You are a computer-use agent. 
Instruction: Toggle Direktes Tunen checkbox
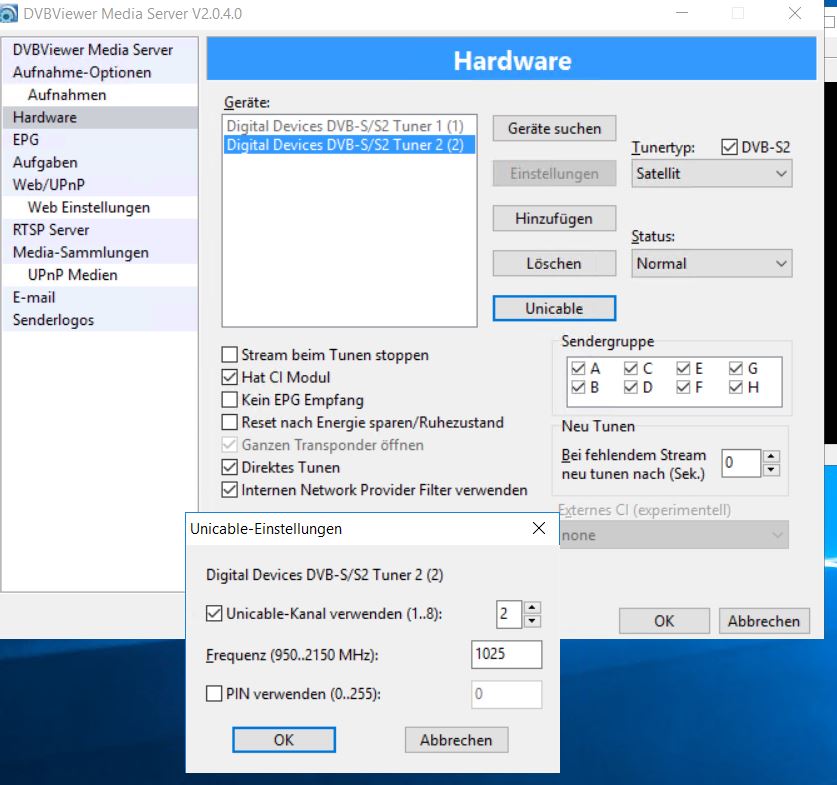(230, 467)
